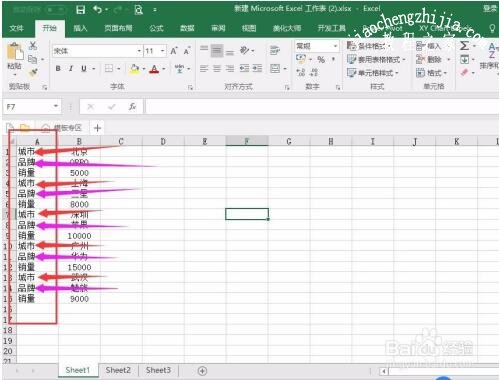Screen dimensions: 499x380
Task: Click the Format Painter brush icon
Action: click(33, 72)
